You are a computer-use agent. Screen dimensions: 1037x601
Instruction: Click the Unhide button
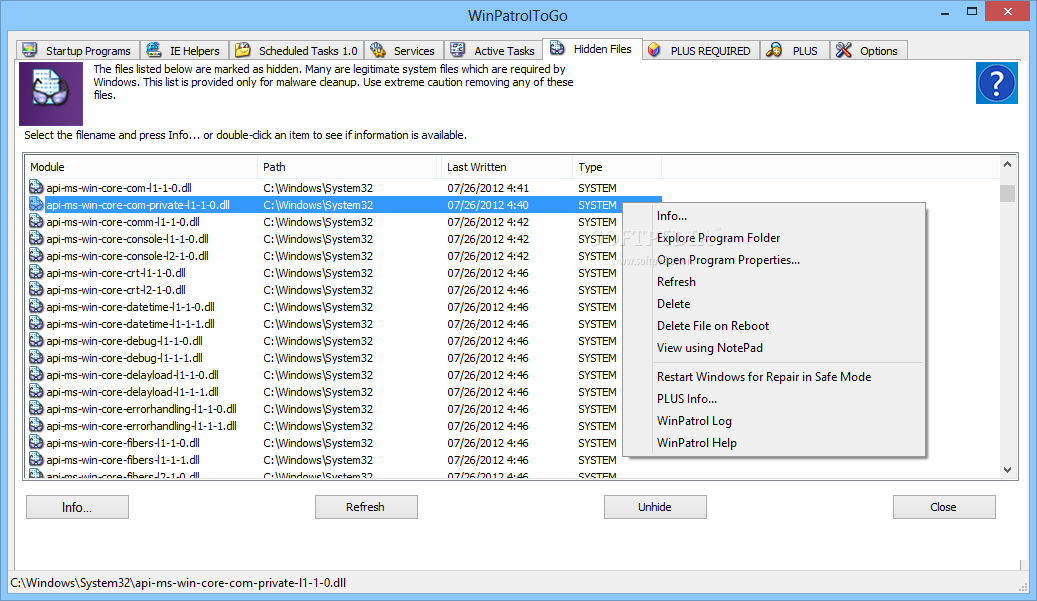point(655,507)
